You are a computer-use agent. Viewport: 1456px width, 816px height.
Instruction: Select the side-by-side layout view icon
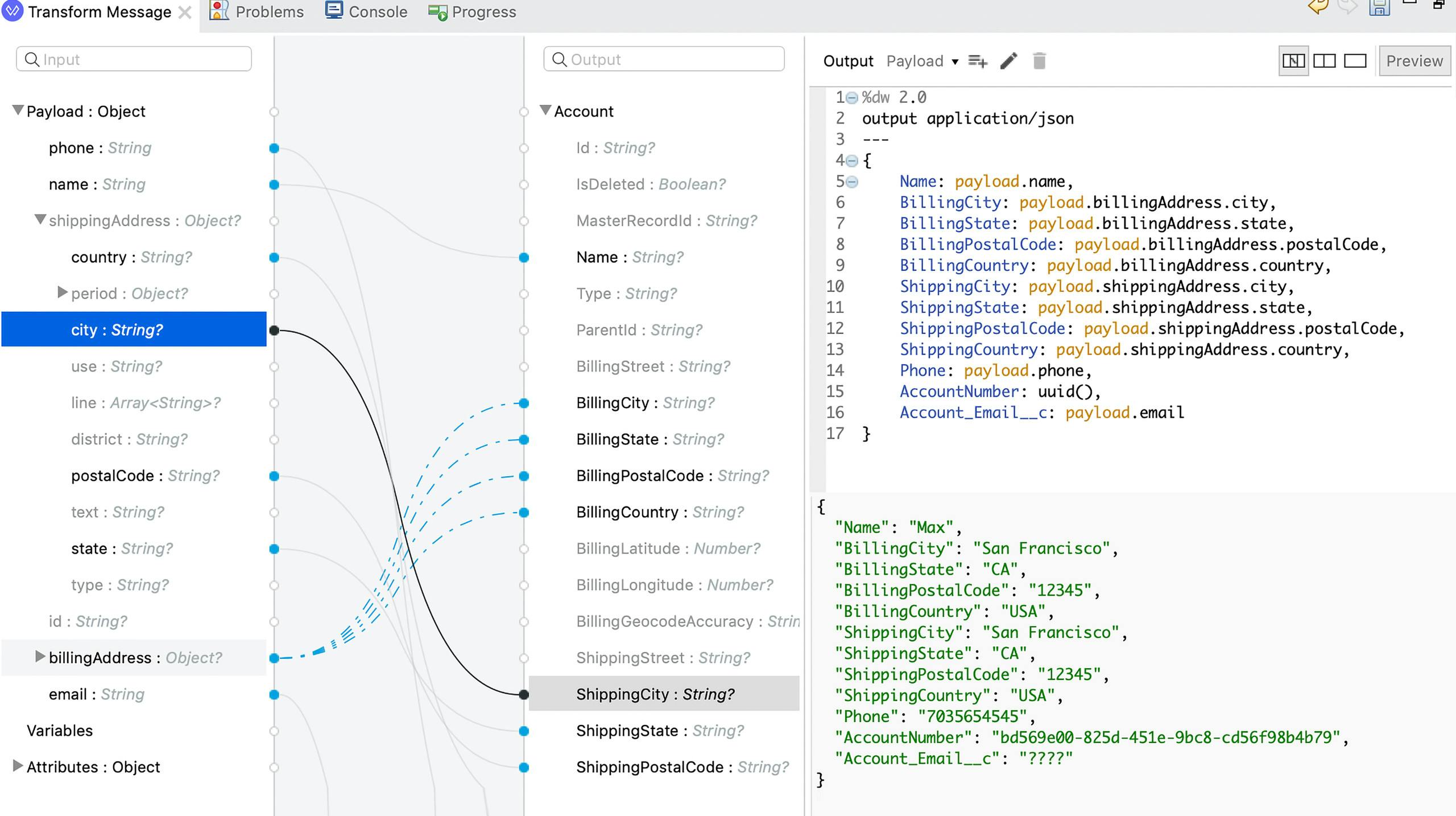[x=1325, y=61]
